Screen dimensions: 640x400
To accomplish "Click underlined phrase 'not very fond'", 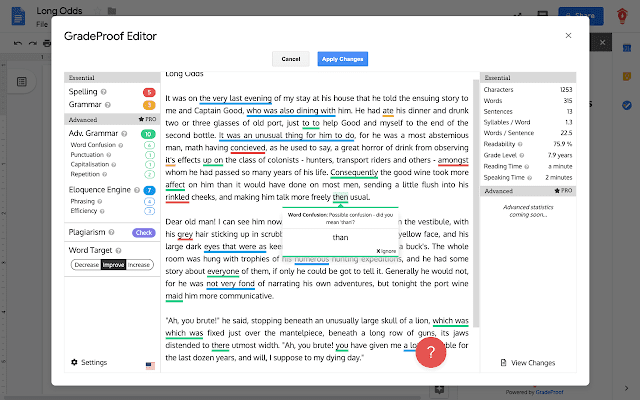I will click(230, 284).
